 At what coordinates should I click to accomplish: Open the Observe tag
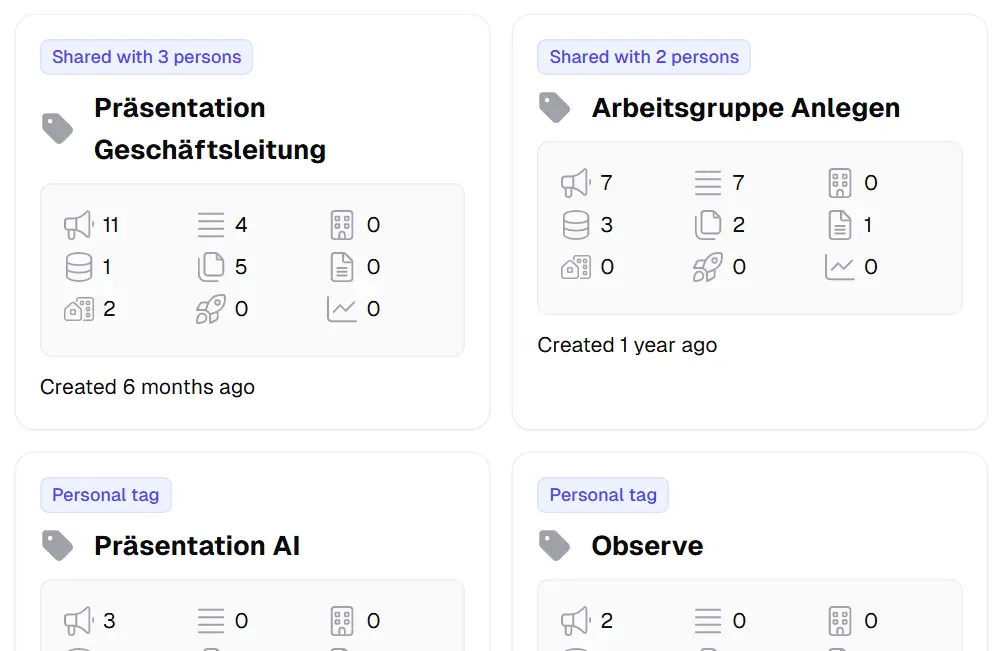tap(647, 546)
